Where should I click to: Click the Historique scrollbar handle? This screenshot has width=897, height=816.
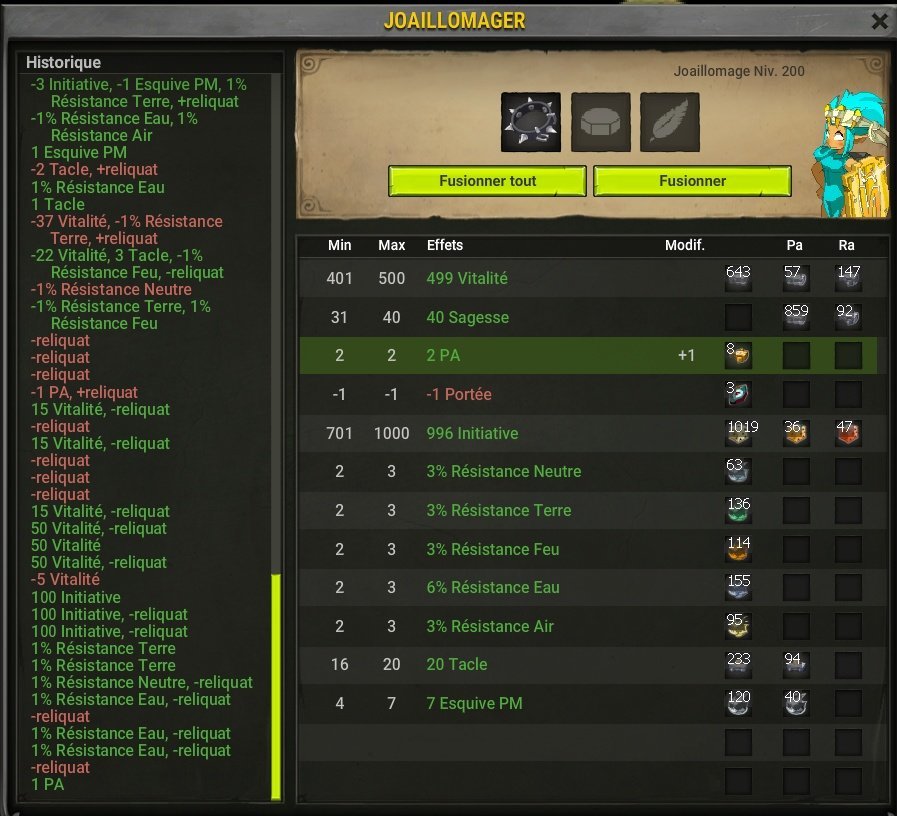click(276, 687)
